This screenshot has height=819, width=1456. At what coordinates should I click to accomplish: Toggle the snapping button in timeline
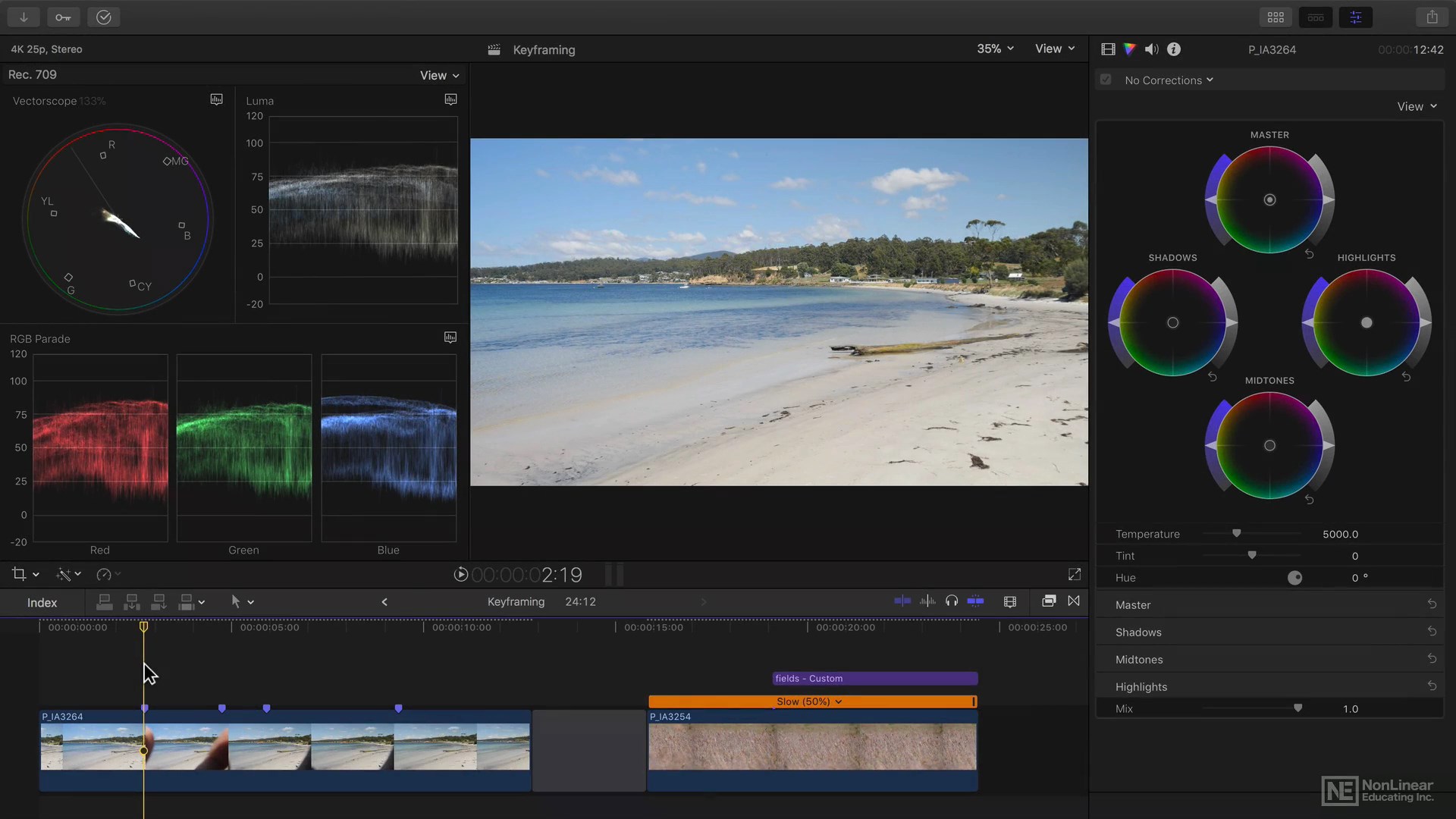(975, 601)
